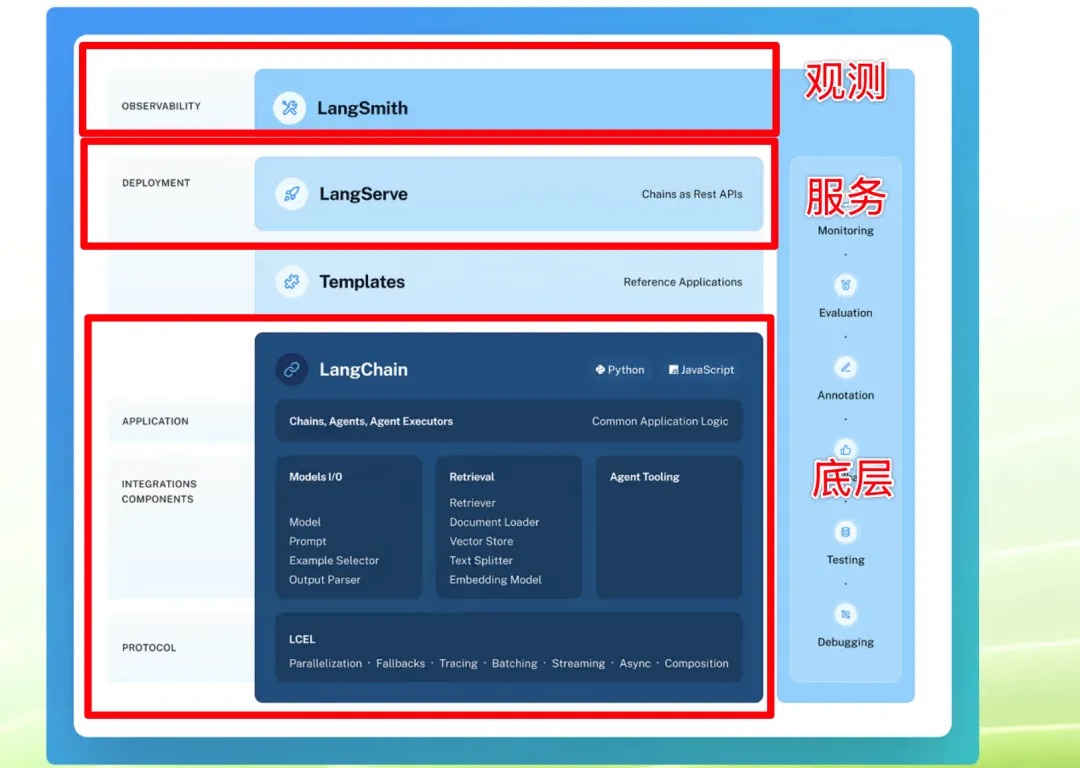Click 'Prompt' under Models I/O
This screenshot has height=768, width=1080.
pyautogui.click(x=307, y=541)
